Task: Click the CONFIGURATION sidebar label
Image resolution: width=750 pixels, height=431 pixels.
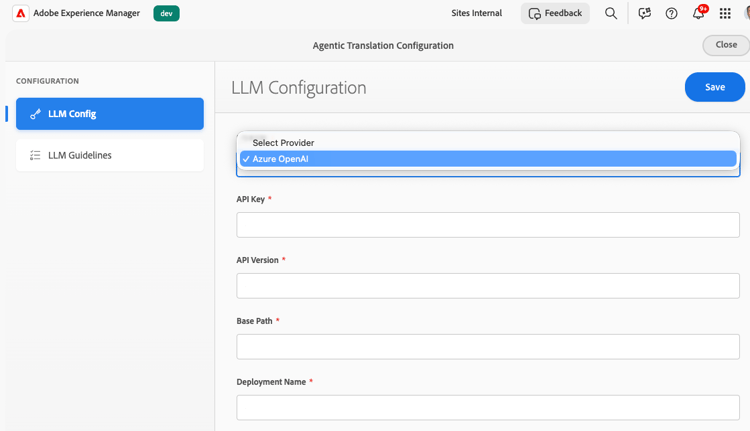Action: pyautogui.click(x=47, y=81)
